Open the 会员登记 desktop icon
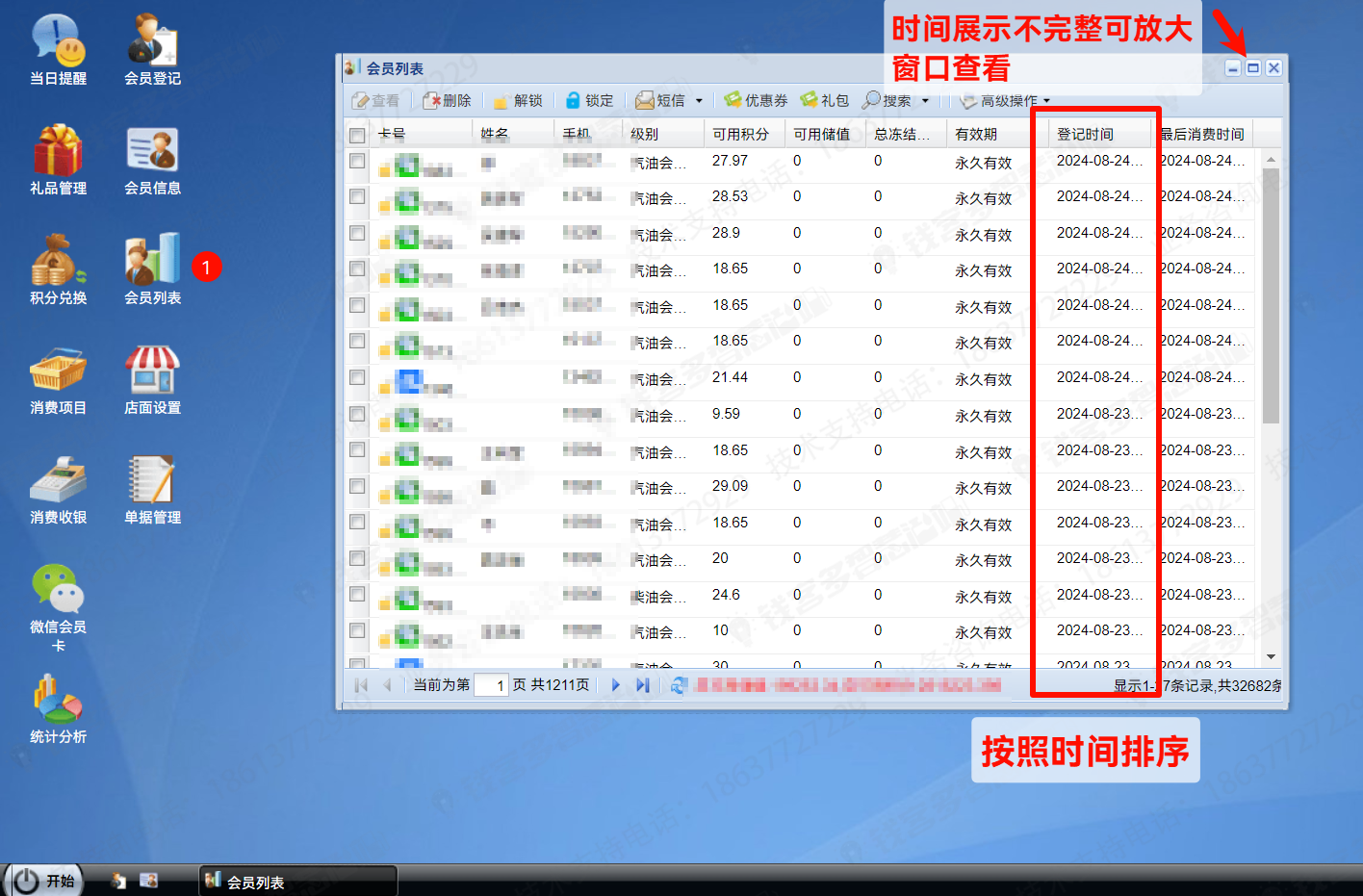Screen dimensions: 1363x896 [152, 50]
